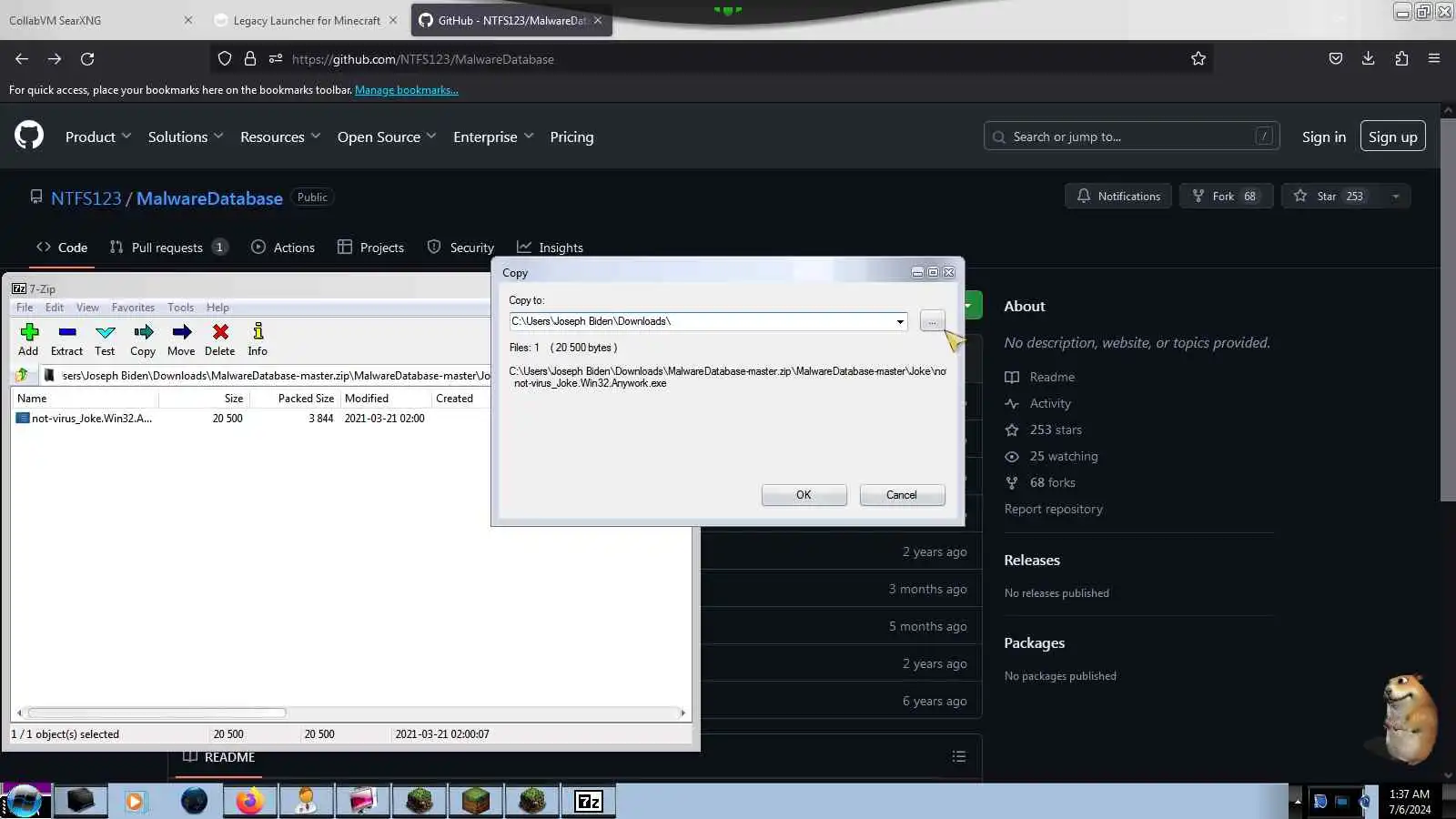Show hidden system tray icons
Image resolution: width=1456 pixels, height=819 pixels.
click(x=1297, y=801)
